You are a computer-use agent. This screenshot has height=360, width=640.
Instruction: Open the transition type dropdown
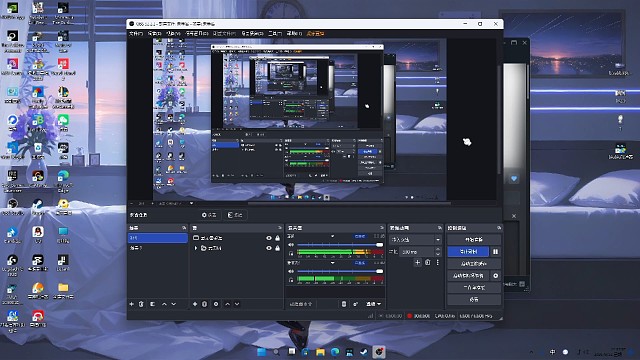[416, 240]
